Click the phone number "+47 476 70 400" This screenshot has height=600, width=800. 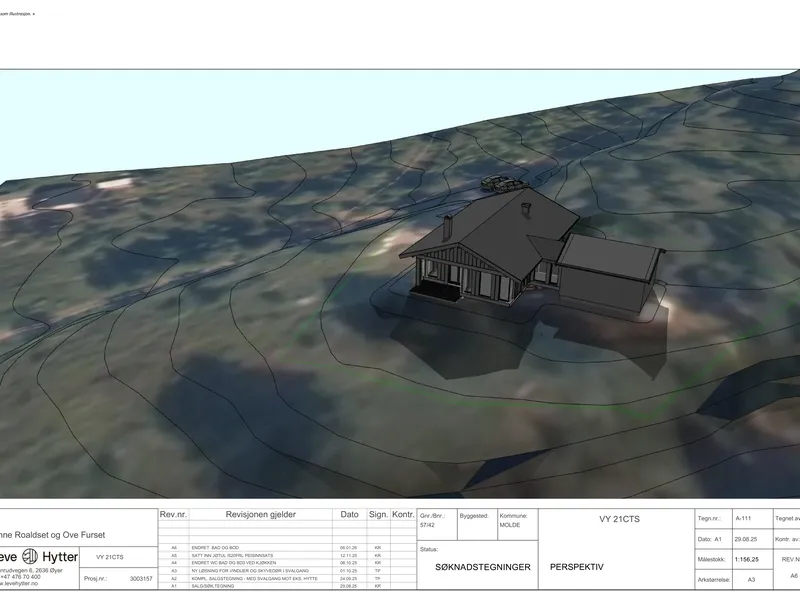pyautogui.click(x=20, y=577)
